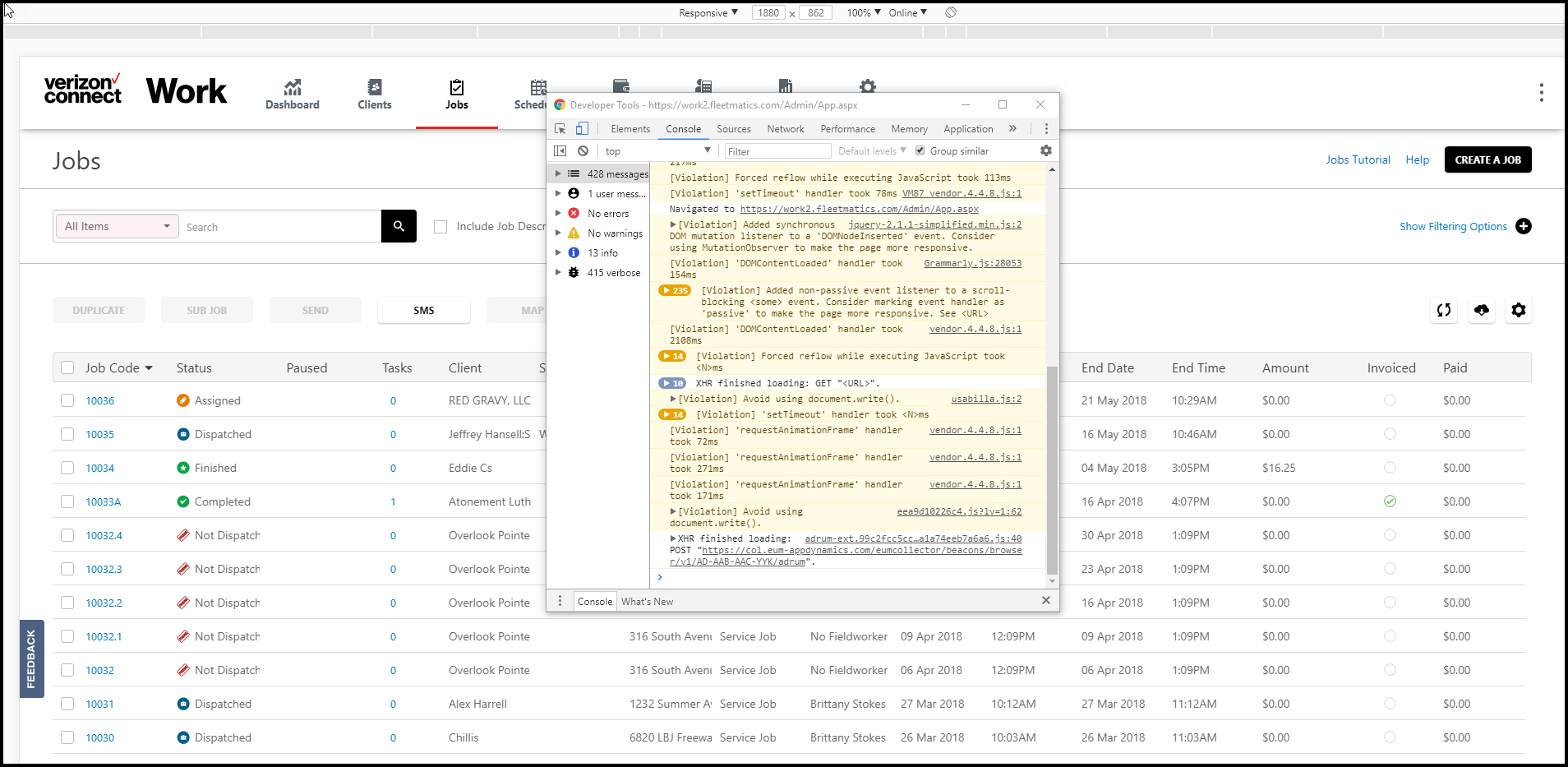Viewport: 1568px width, 767px height.
Task: Open the Jobs Tutorial link
Action: [x=1358, y=159]
